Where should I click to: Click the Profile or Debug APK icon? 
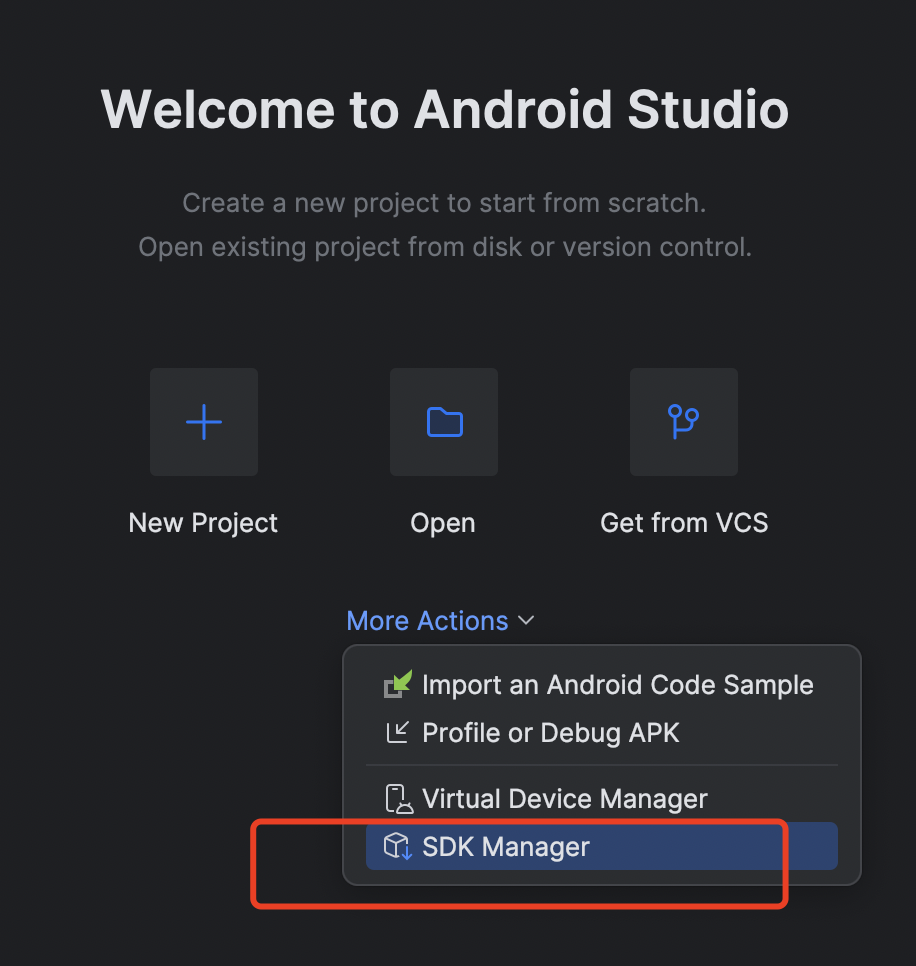397,733
